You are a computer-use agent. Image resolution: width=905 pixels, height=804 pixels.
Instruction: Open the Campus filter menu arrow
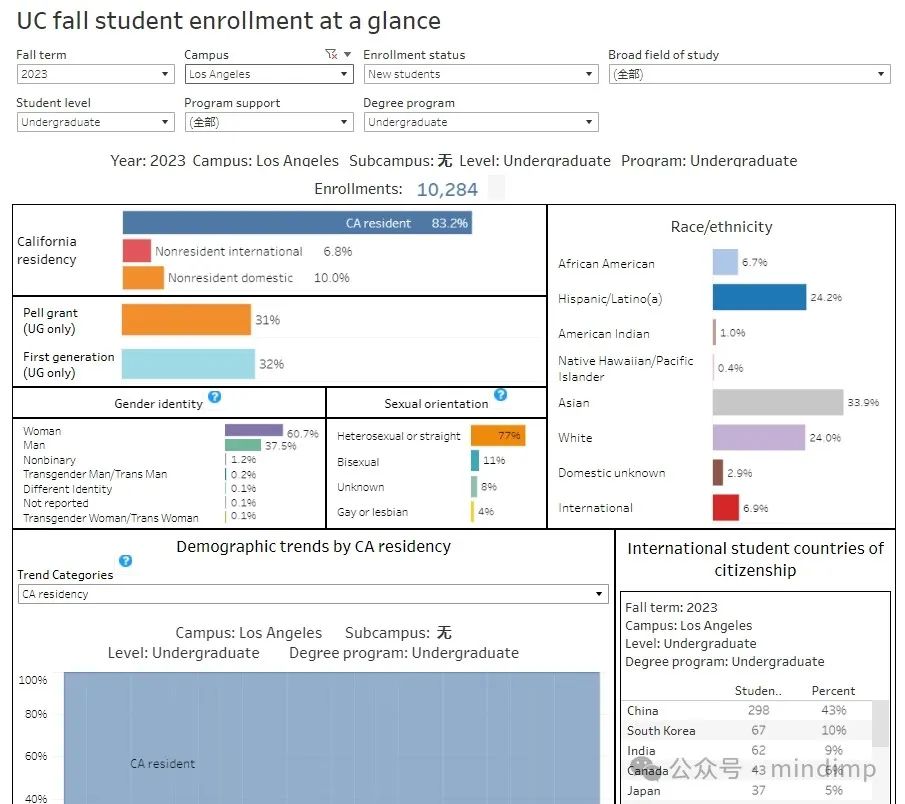coord(347,54)
